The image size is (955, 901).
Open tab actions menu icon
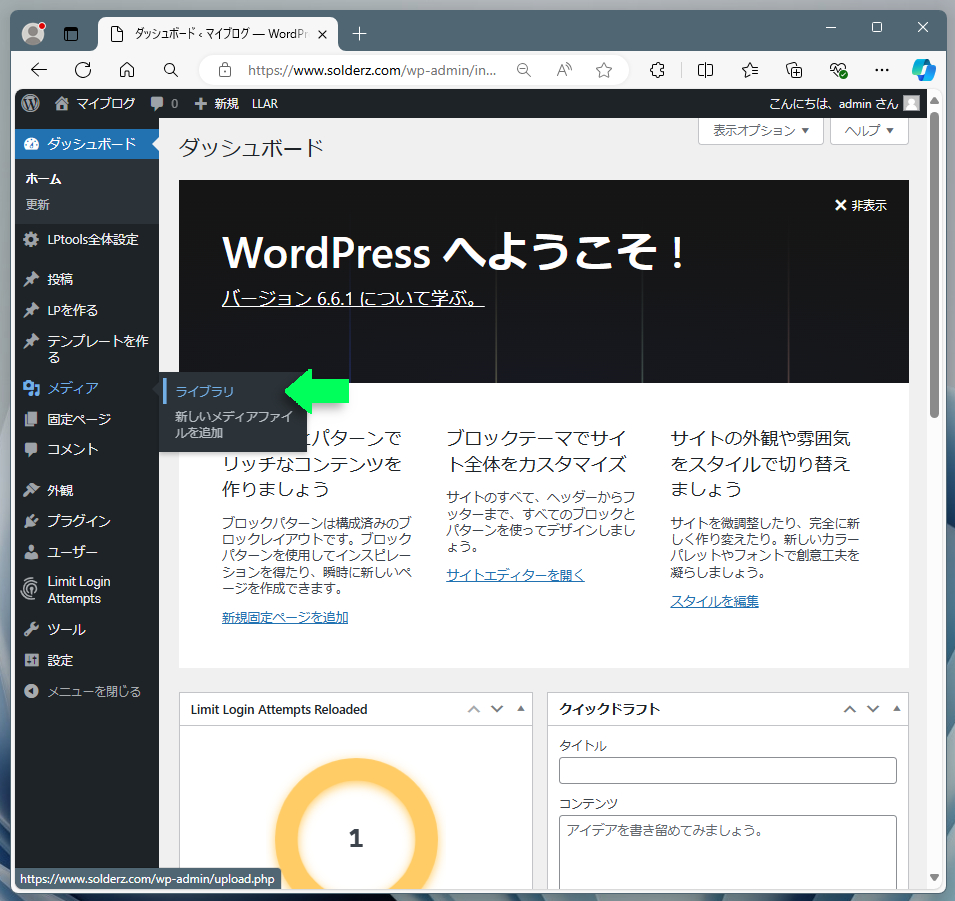click(71, 34)
